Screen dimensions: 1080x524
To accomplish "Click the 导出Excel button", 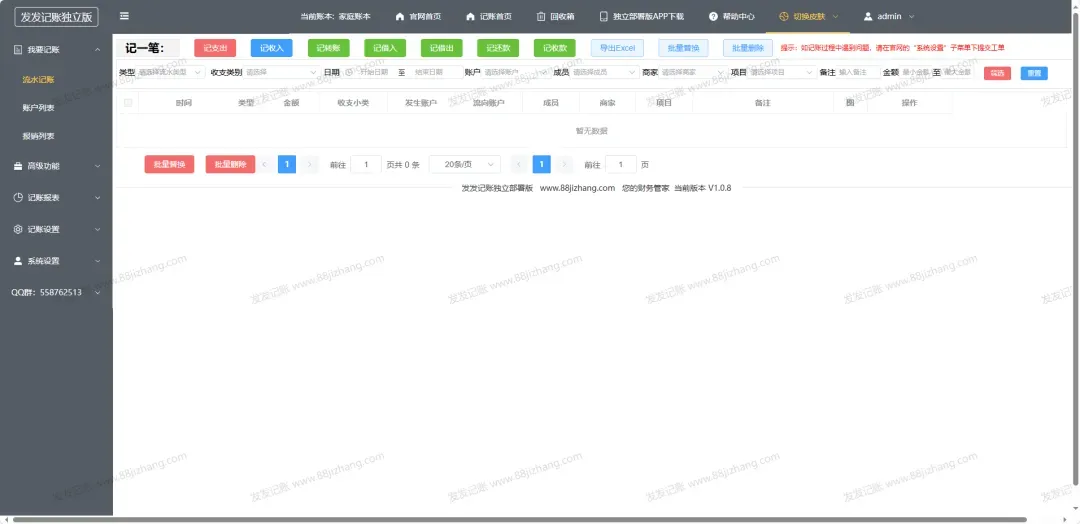I will [x=617, y=48].
